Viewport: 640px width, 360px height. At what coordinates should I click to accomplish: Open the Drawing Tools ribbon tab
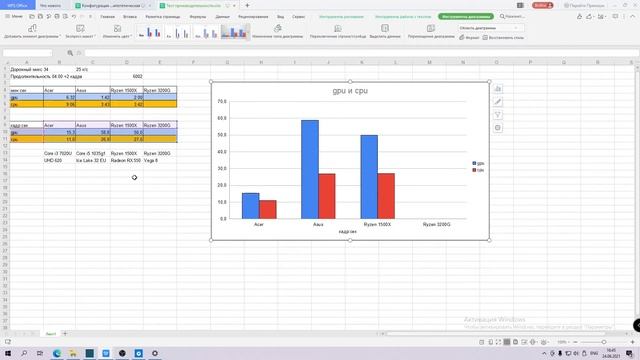point(341,17)
